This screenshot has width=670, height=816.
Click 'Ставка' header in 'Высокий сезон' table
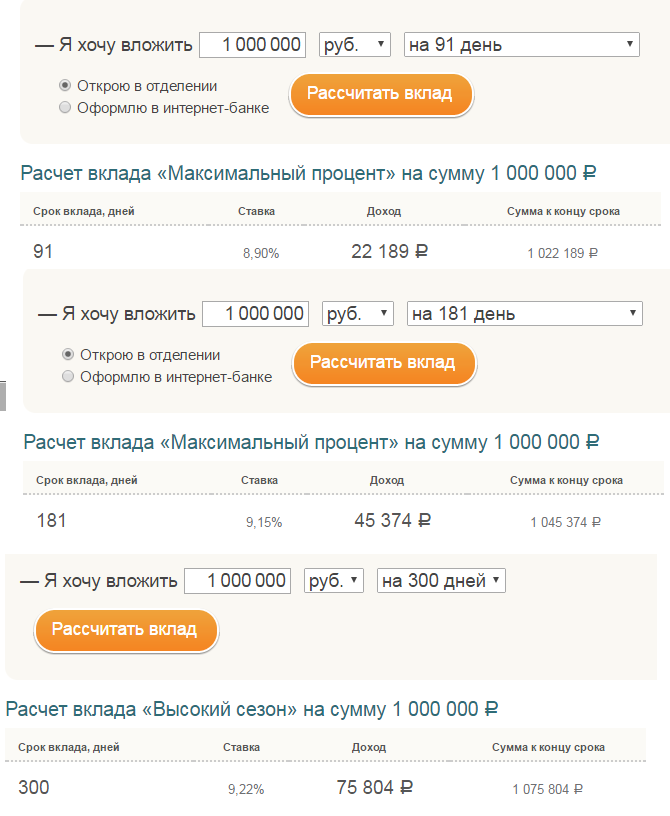(243, 748)
